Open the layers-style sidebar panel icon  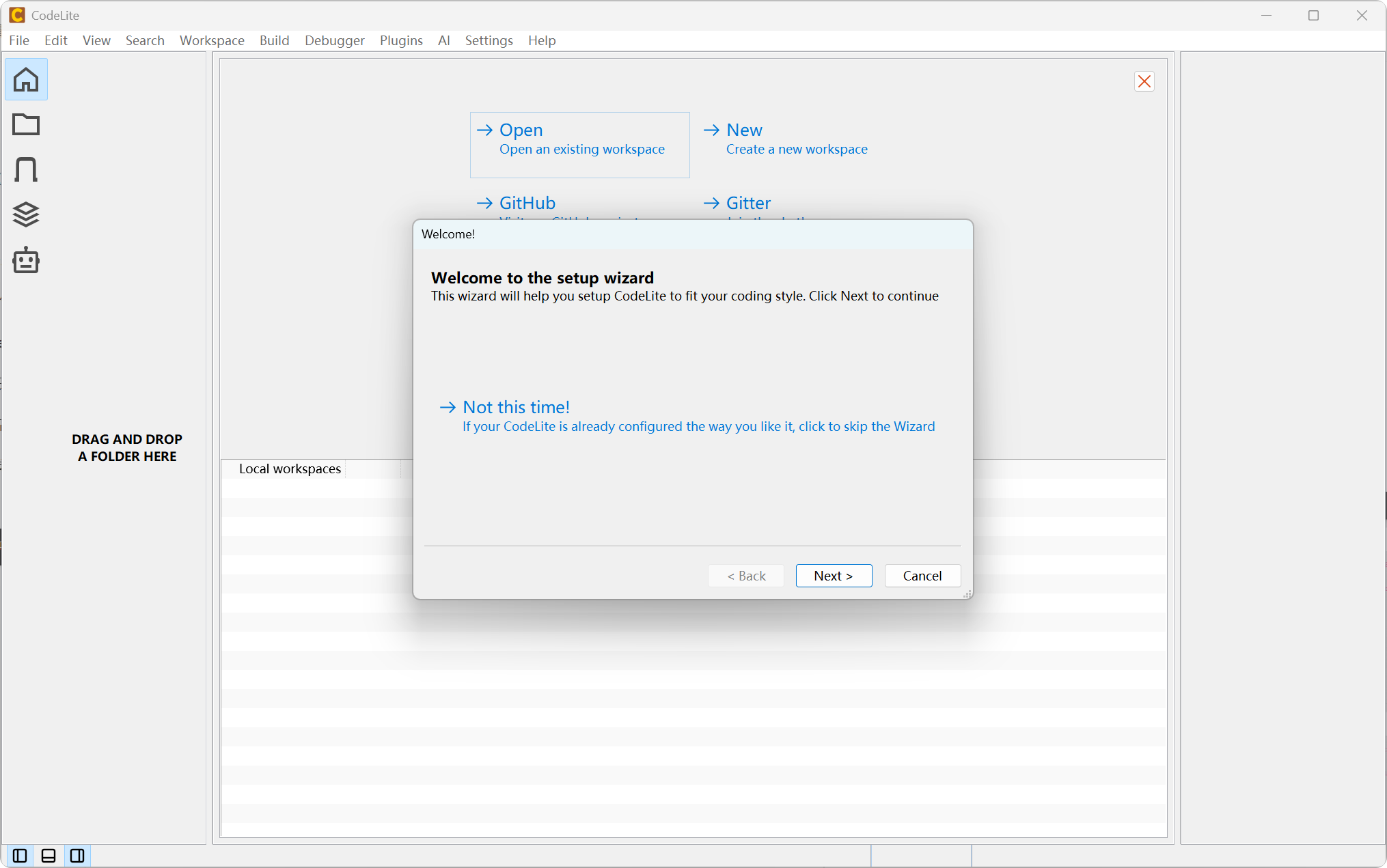pos(26,215)
